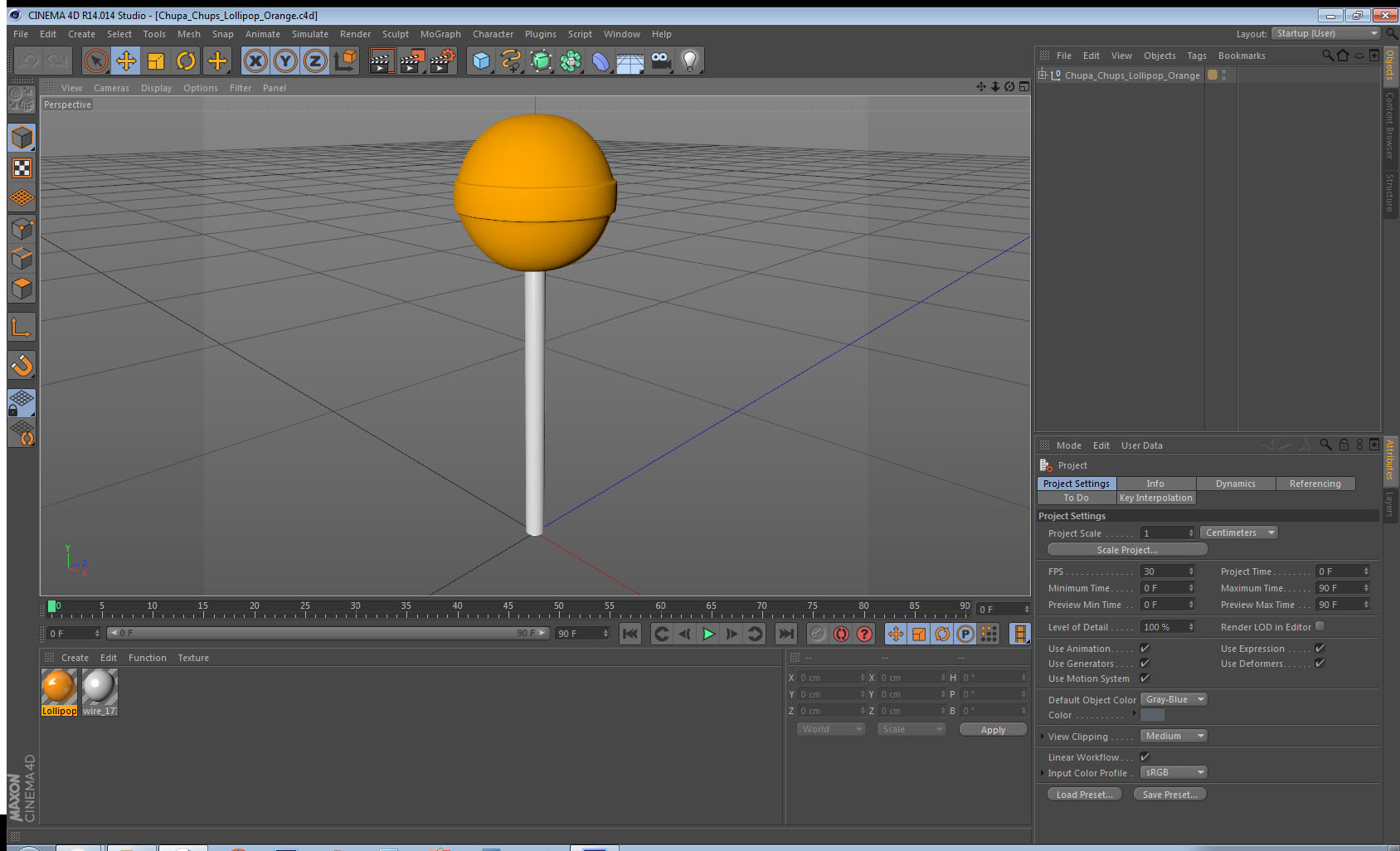Click the Save Preset... button
1400x851 pixels.
click(x=1169, y=795)
